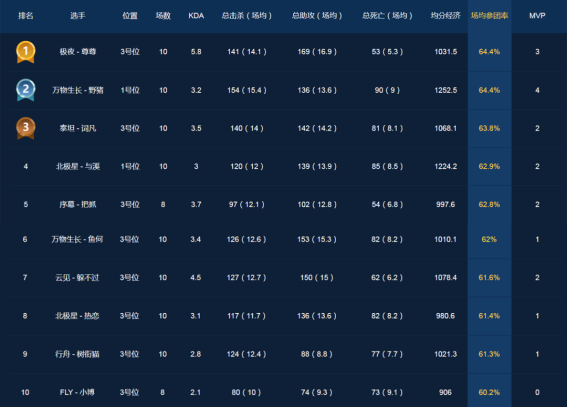567x407 pixels.
Task: Sort by the 均分经济 column header
Action: [446, 16]
